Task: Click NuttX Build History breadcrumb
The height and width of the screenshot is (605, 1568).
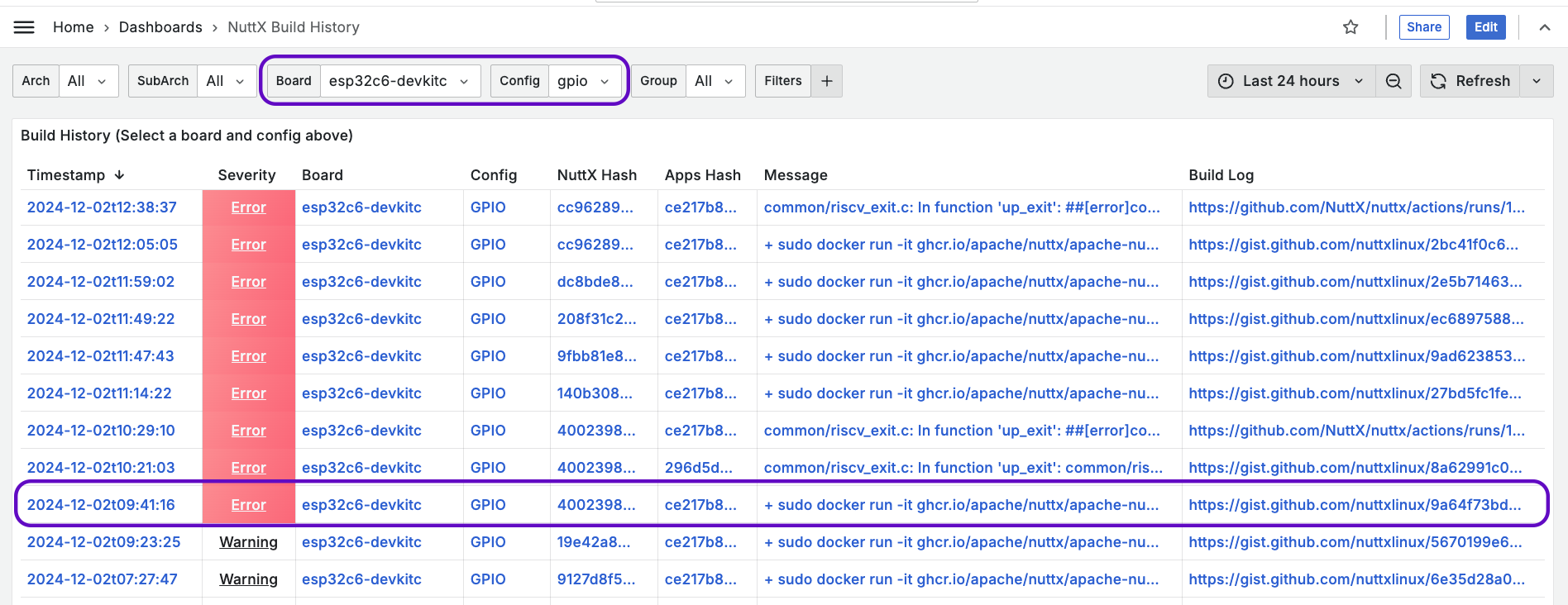Action: click(x=294, y=27)
